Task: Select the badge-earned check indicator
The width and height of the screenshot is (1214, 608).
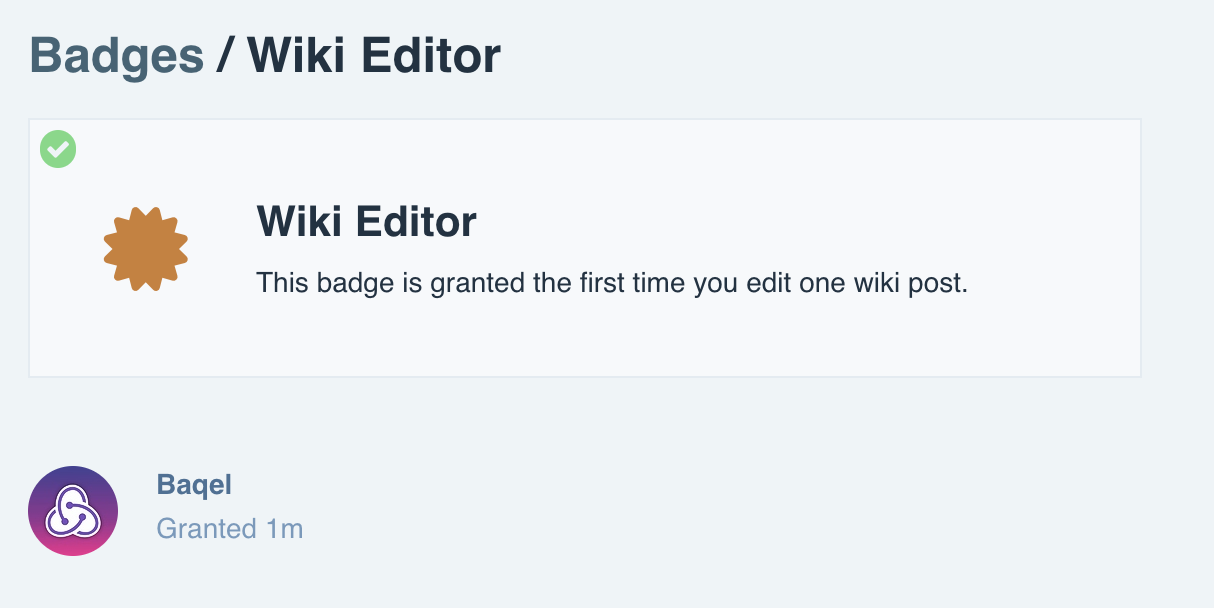Action: pos(58,149)
